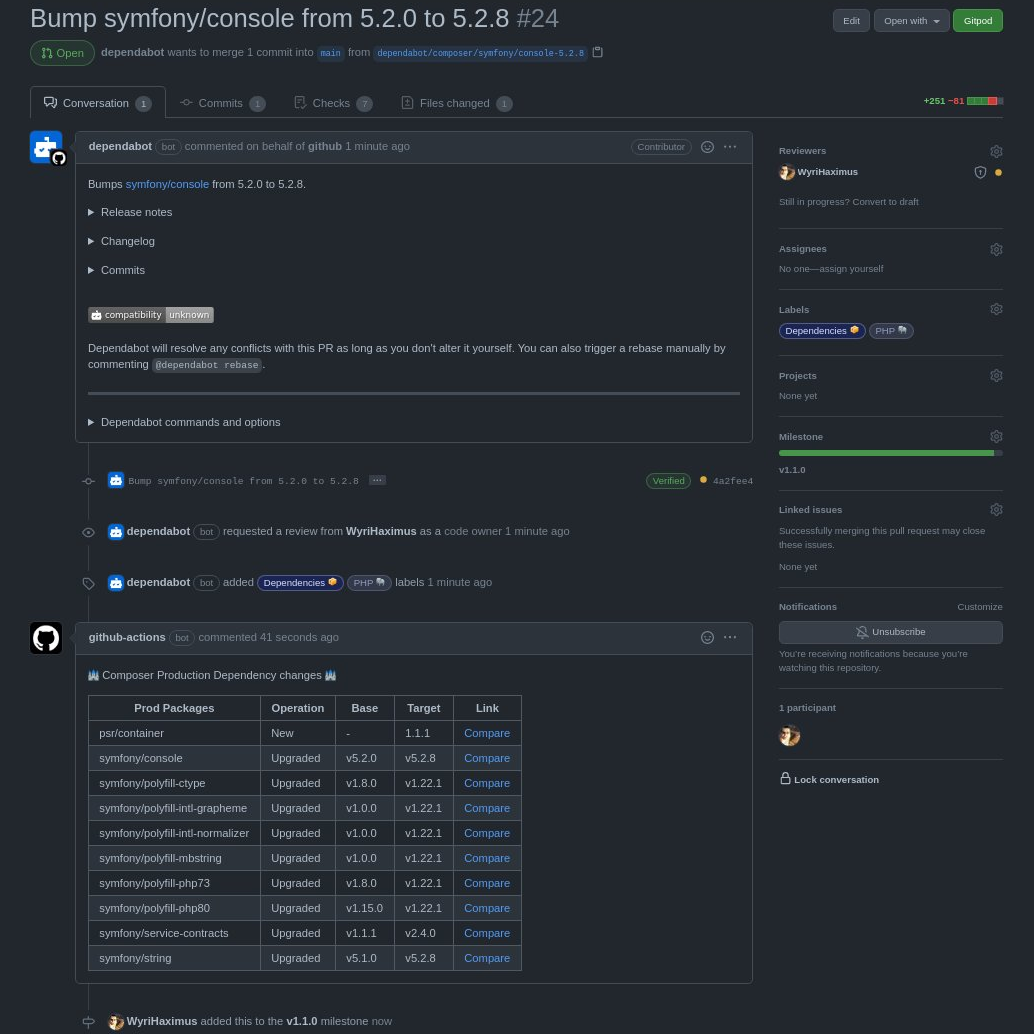This screenshot has width=1034, height=1034.
Task: Open the Reviewers settings gear
Action: tap(996, 151)
